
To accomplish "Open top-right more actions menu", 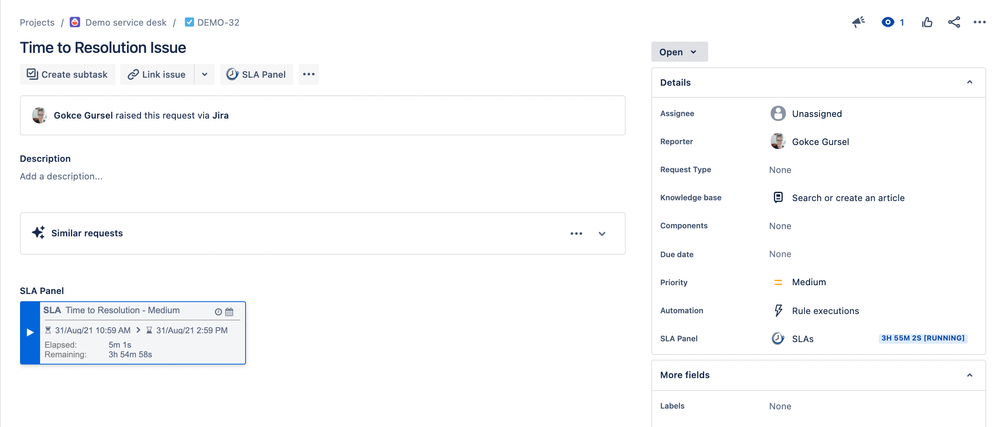I will click(x=980, y=22).
